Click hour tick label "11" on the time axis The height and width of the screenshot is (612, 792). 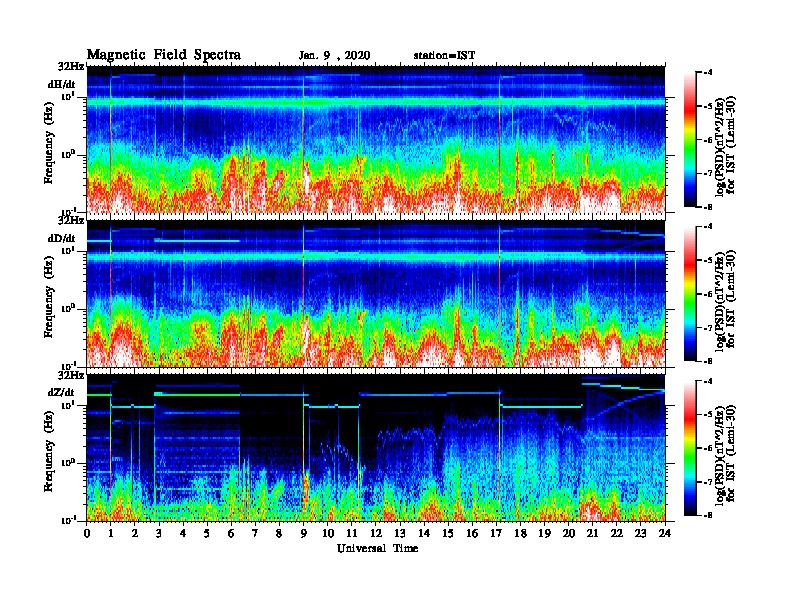point(352,533)
